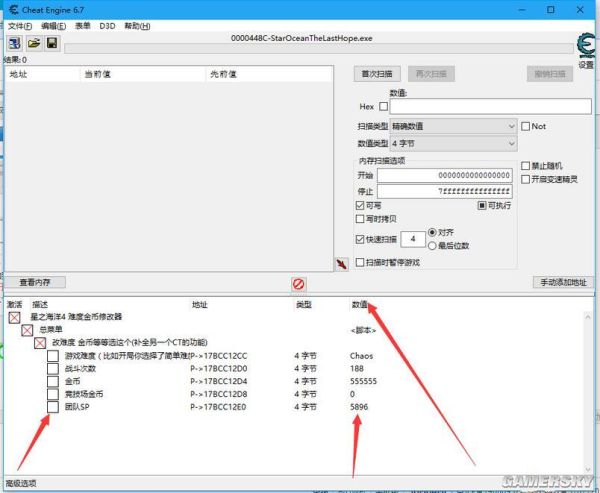Select the address P->17BCC12CC
The image size is (600, 493).
pos(219,356)
